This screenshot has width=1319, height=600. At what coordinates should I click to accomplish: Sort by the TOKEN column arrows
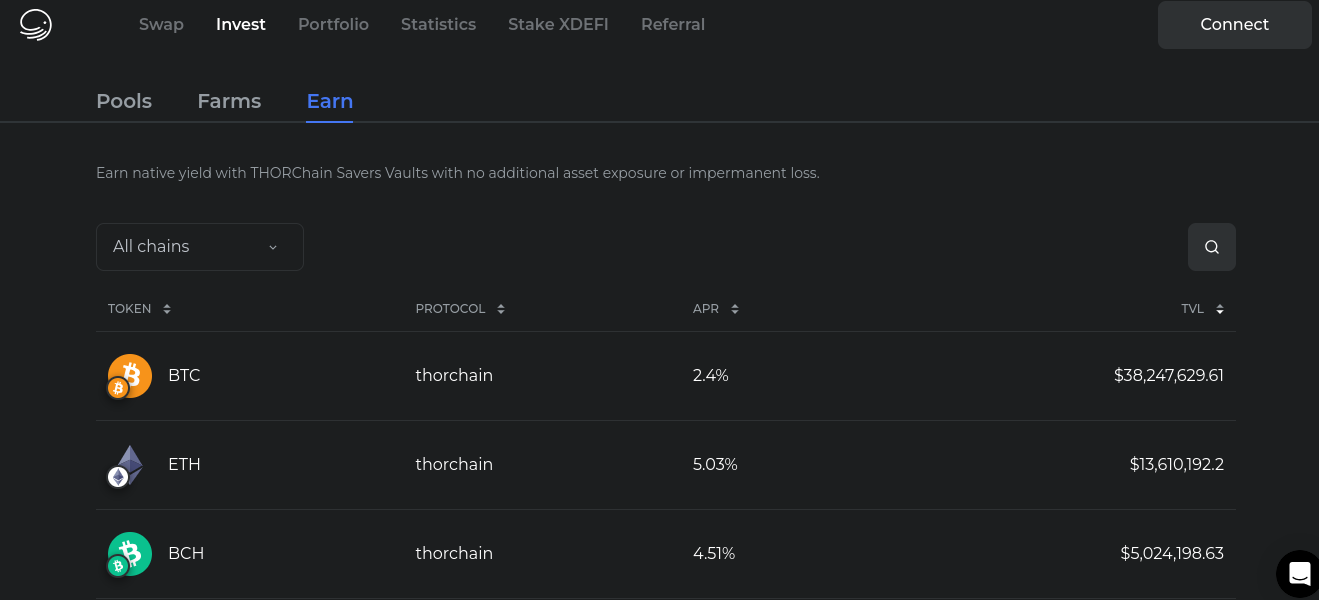(167, 309)
